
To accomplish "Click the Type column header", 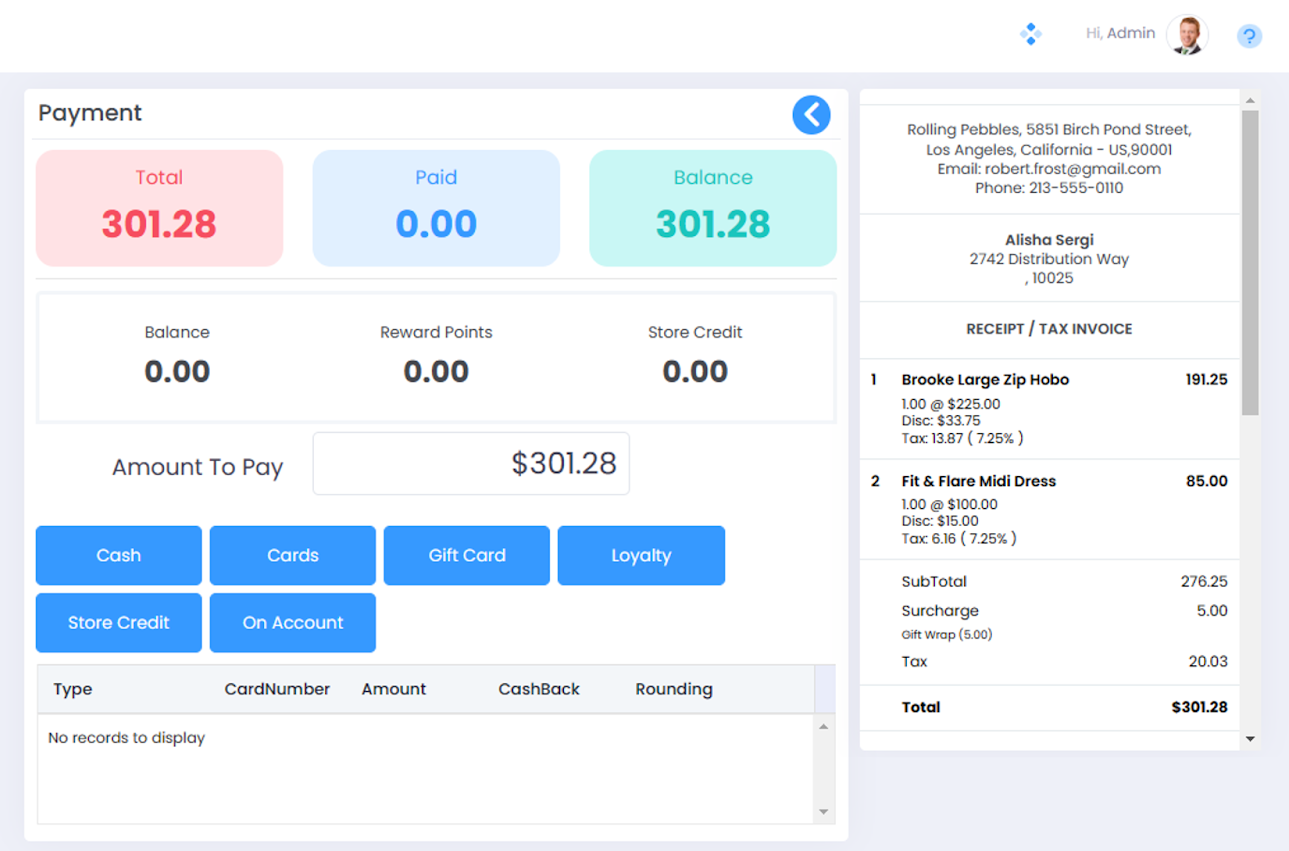I will (73, 689).
